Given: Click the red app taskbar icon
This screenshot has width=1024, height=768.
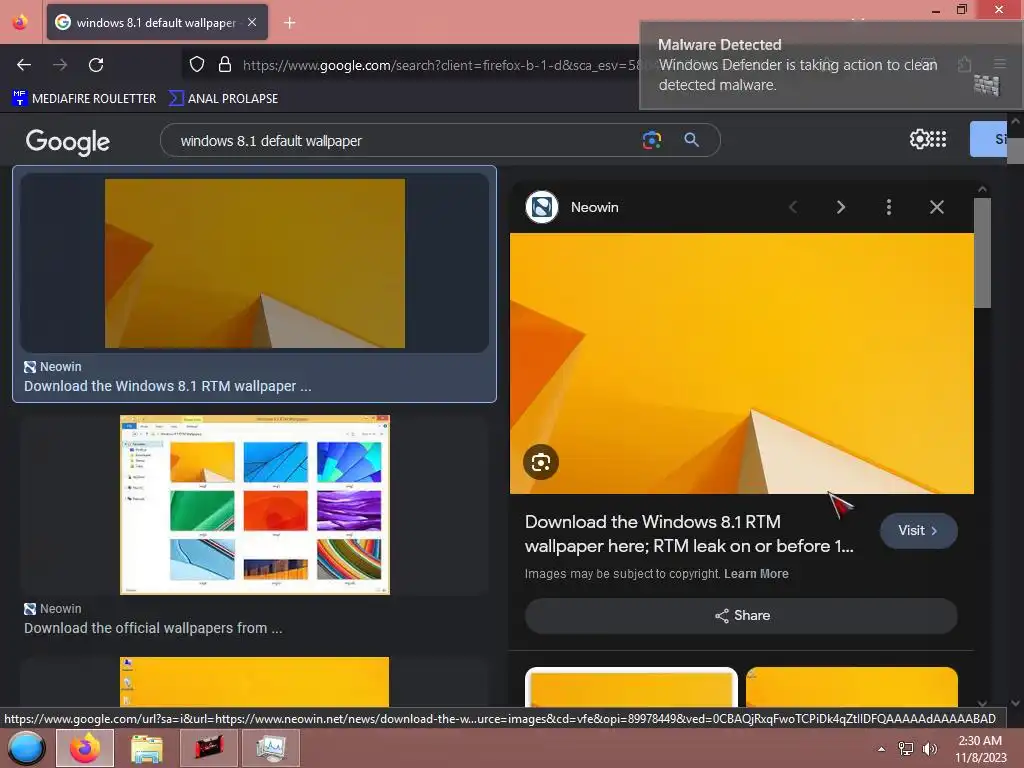Looking at the screenshot, I should tap(209, 748).
